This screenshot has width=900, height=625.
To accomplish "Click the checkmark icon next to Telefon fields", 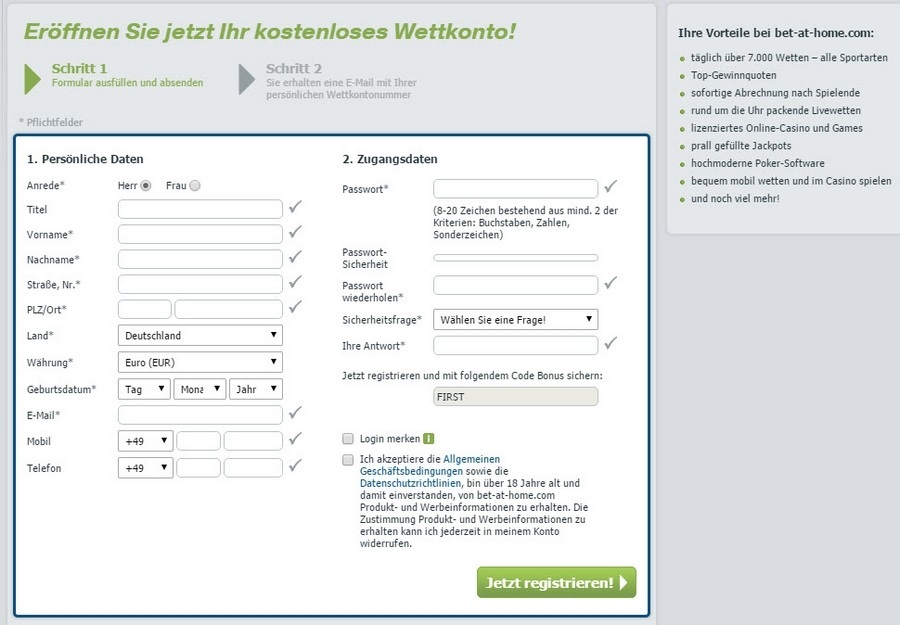I will click(x=296, y=465).
